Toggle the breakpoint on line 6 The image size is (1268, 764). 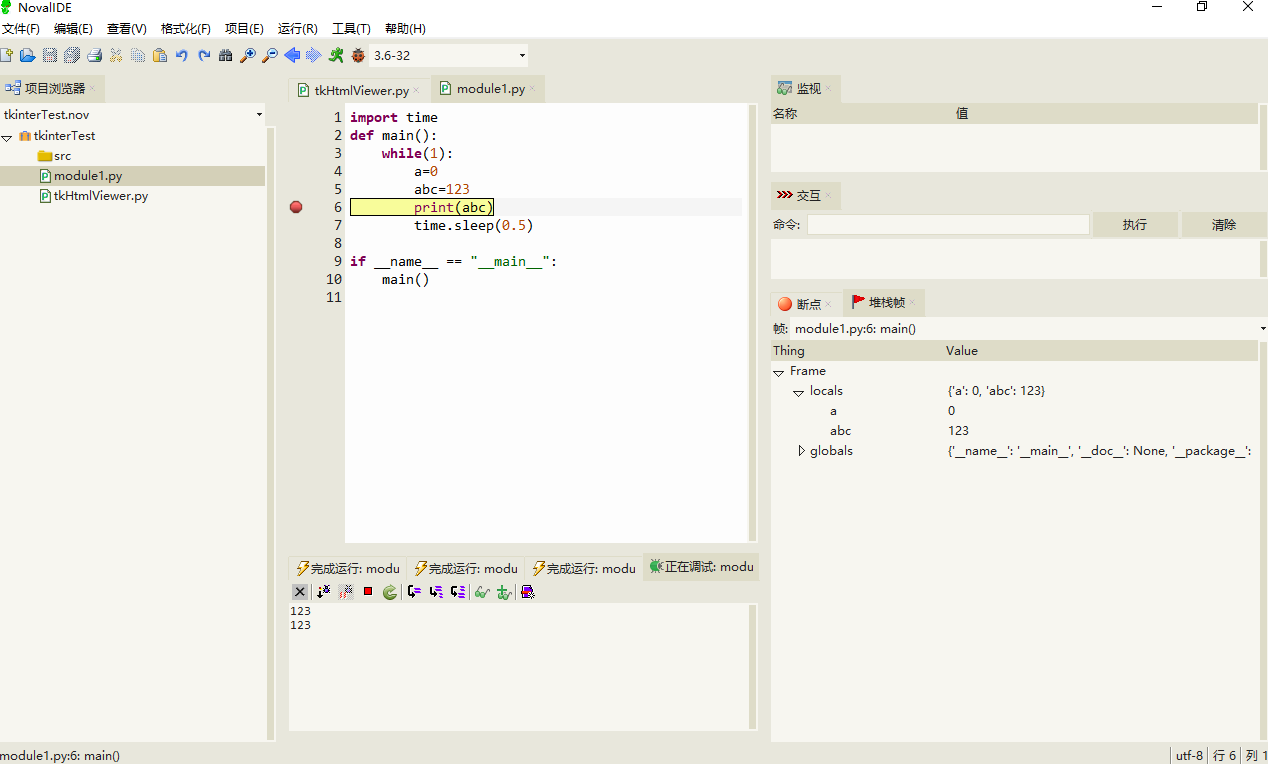click(296, 207)
